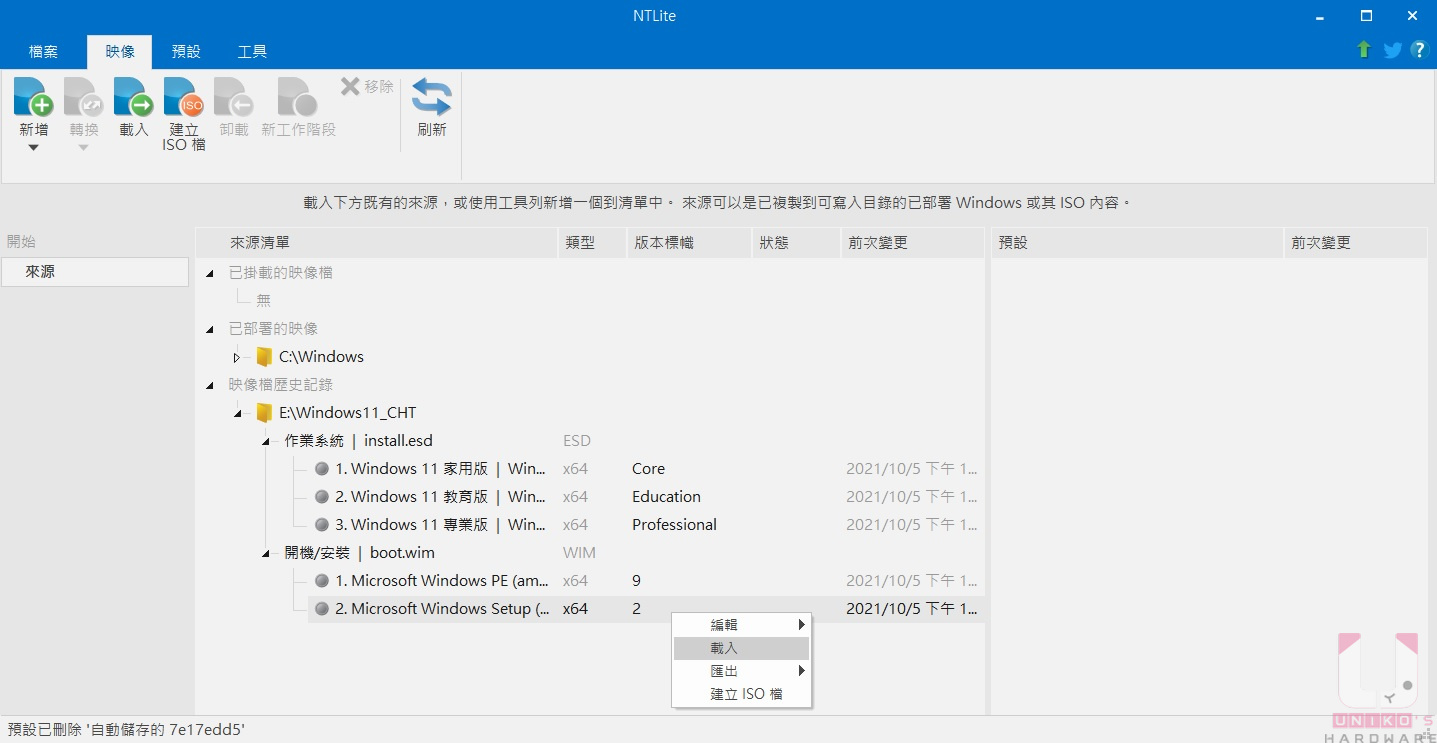Click the status dot for Windows 11 專業版
The width and height of the screenshot is (1437, 743).
(x=322, y=525)
